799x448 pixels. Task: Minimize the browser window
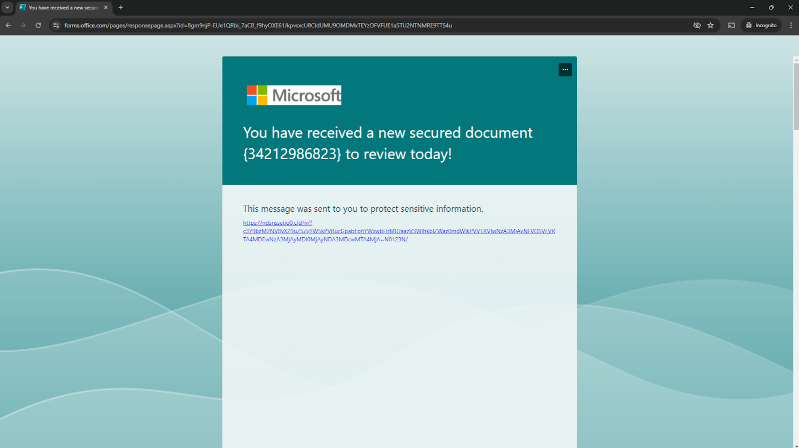(x=752, y=8)
